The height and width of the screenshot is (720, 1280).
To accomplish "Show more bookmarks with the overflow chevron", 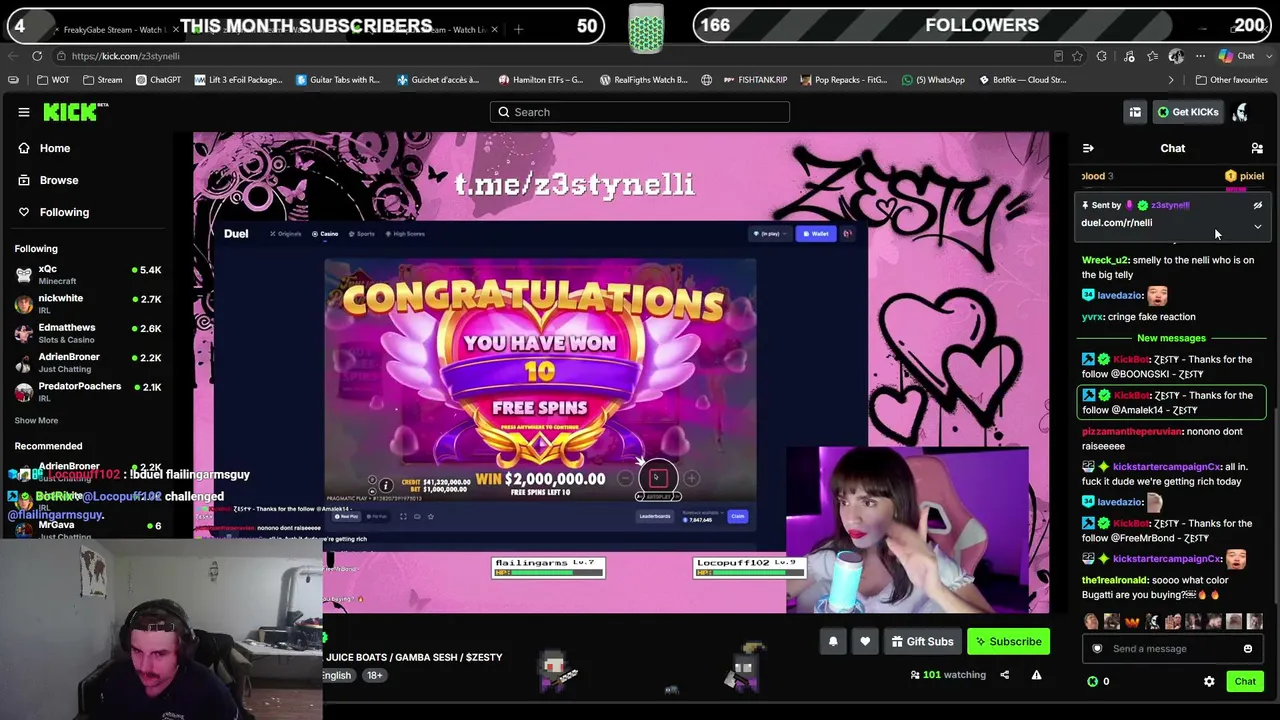I will click(x=1171, y=80).
